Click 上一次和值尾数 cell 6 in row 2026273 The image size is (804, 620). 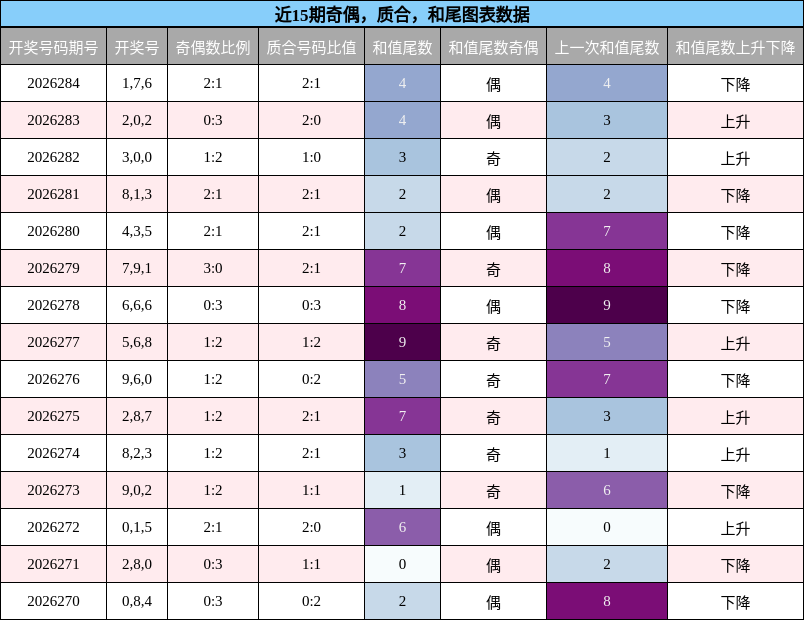pos(607,490)
